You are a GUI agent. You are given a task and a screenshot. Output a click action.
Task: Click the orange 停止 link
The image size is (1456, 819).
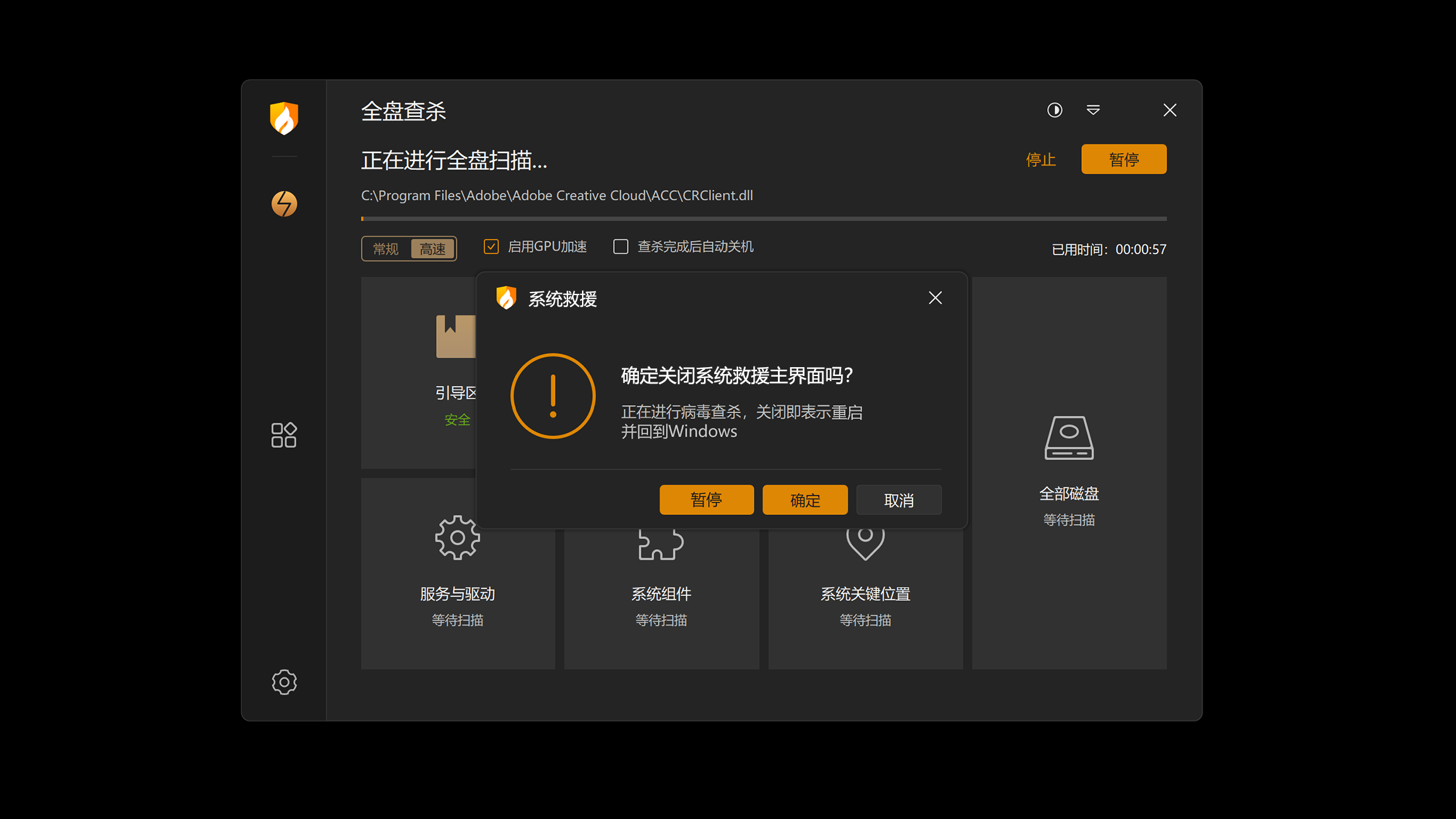1040,159
